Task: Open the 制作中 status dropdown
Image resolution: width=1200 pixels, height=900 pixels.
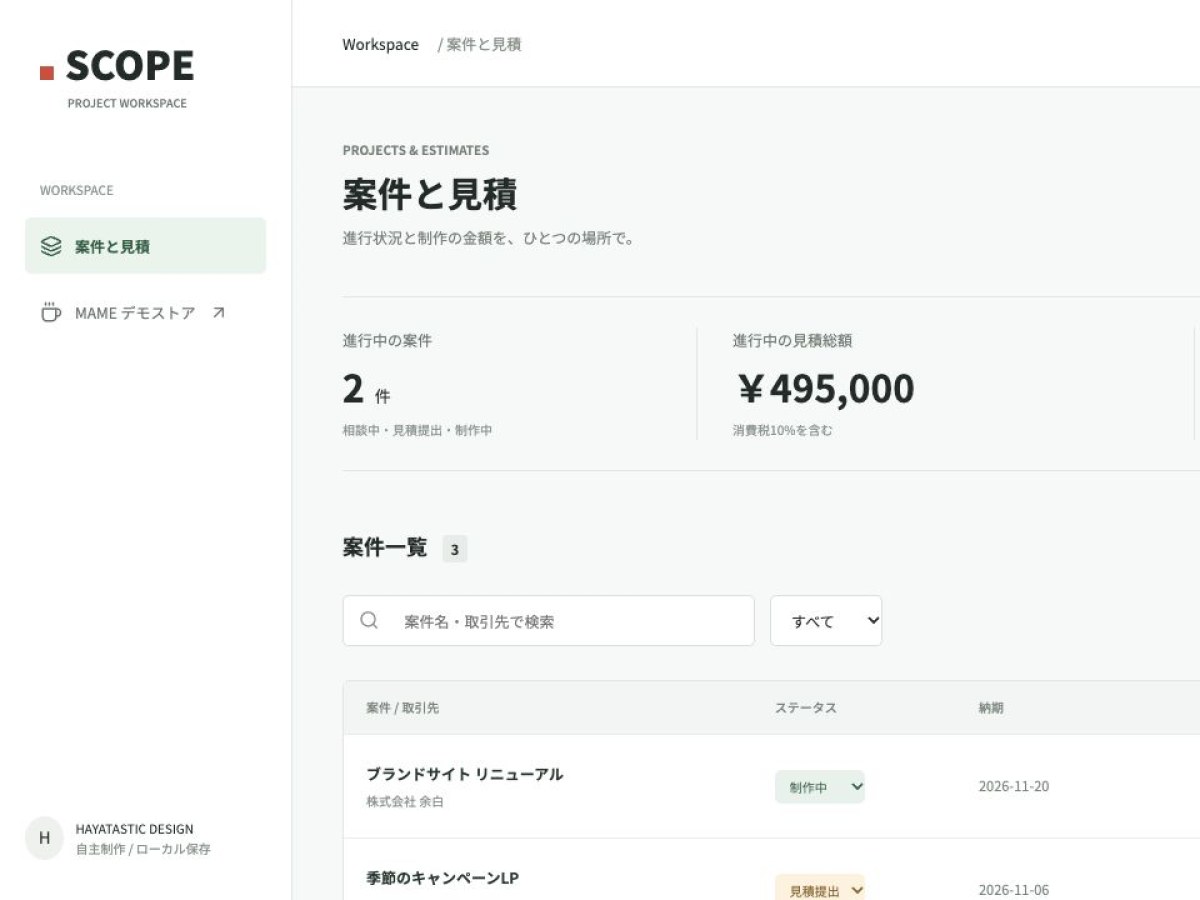Action: 819,787
